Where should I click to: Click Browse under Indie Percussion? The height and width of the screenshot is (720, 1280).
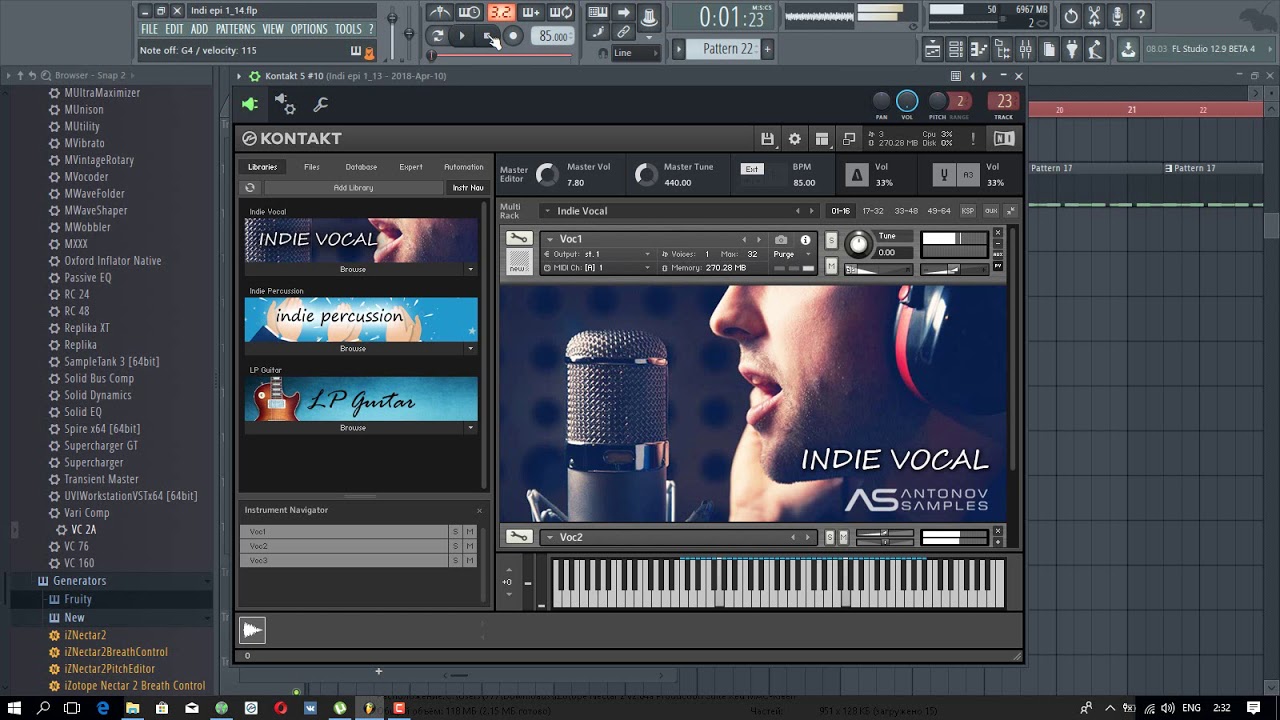click(x=353, y=348)
